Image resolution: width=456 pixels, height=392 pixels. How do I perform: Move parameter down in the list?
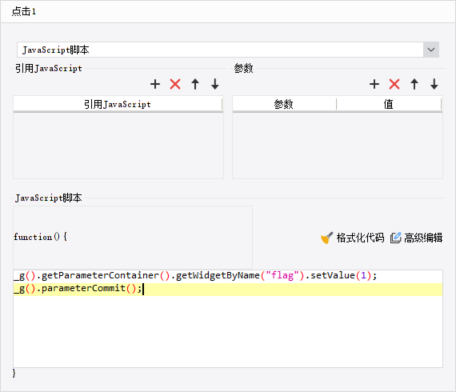tap(434, 84)
